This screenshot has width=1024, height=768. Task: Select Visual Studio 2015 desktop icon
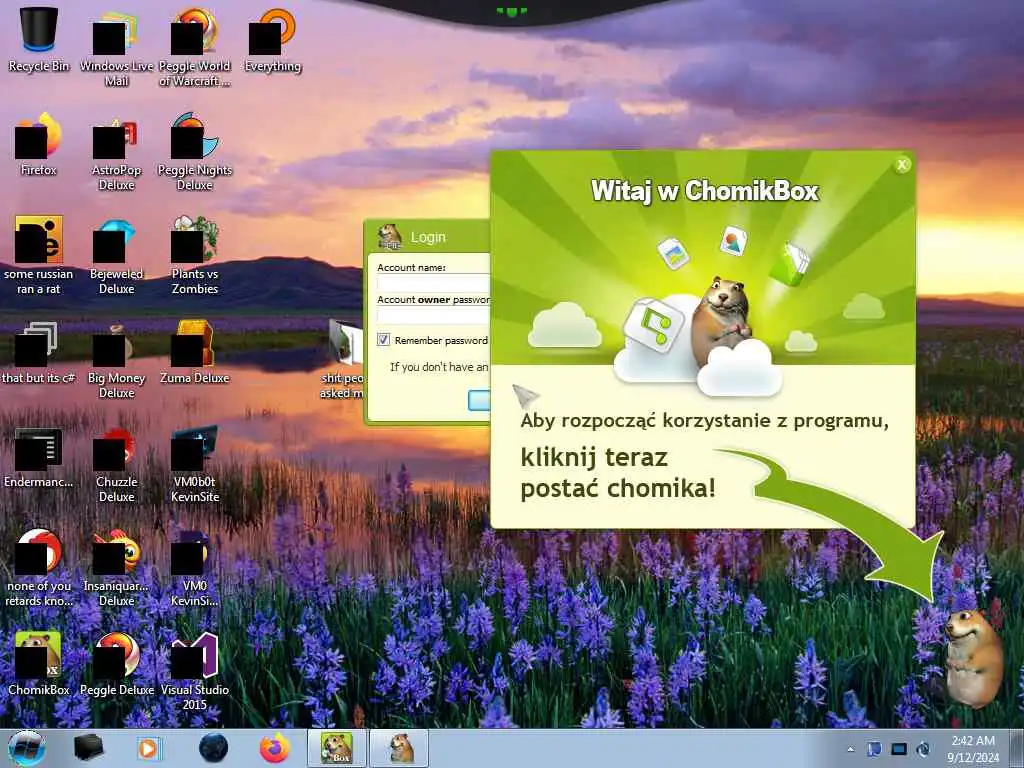[x=195, y=671]
